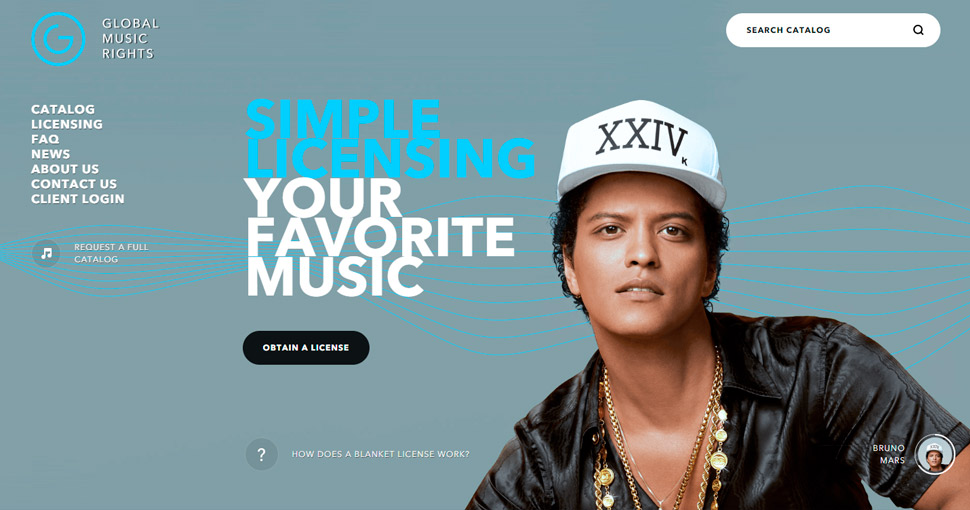Open the Bruno Mars circular avatar thumbnail
The width and height of the screenshot is (970, 510).
click(x=935, y=454)
